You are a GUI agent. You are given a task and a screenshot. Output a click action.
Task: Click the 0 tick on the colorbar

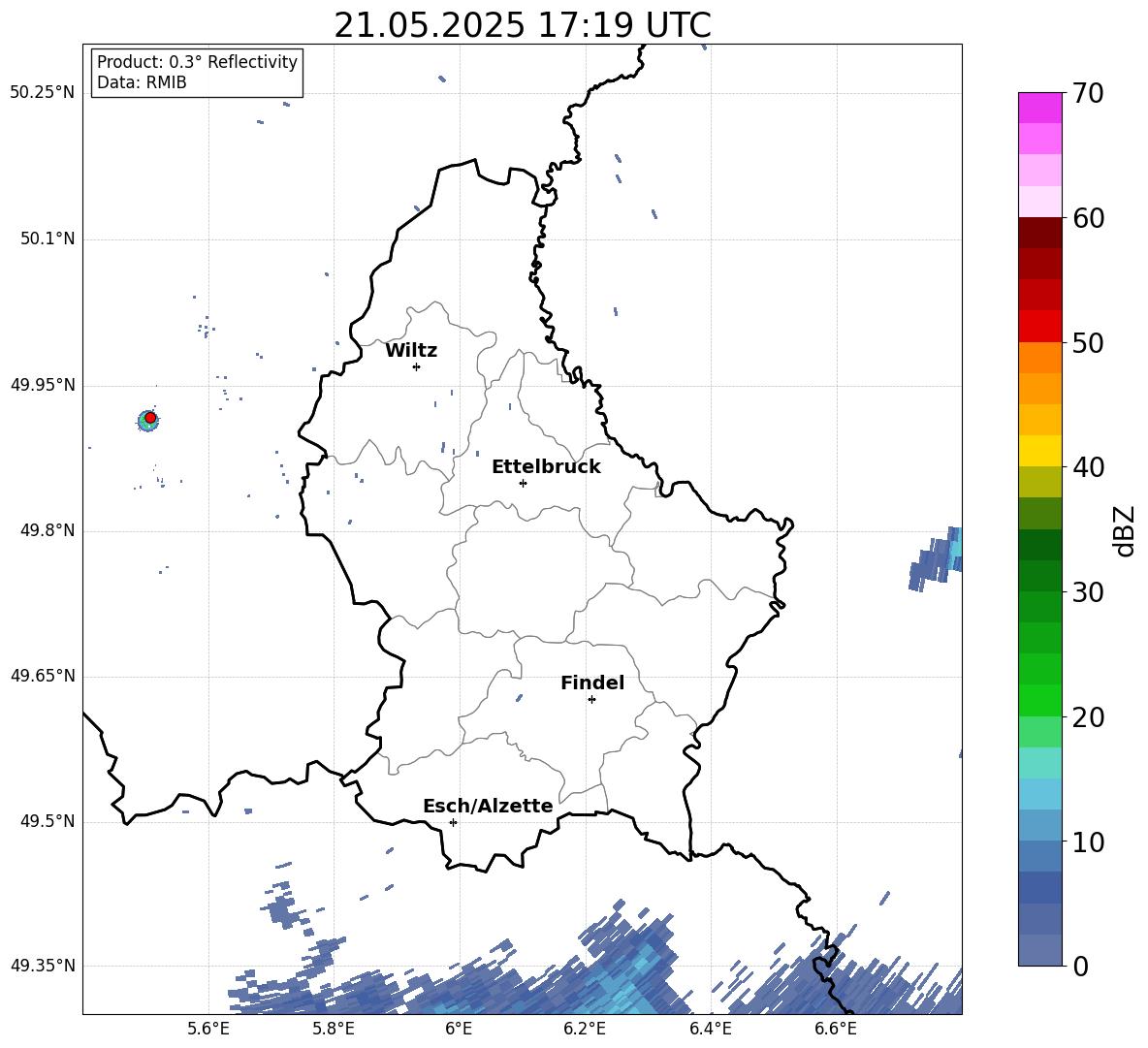tap(1080, 966)
